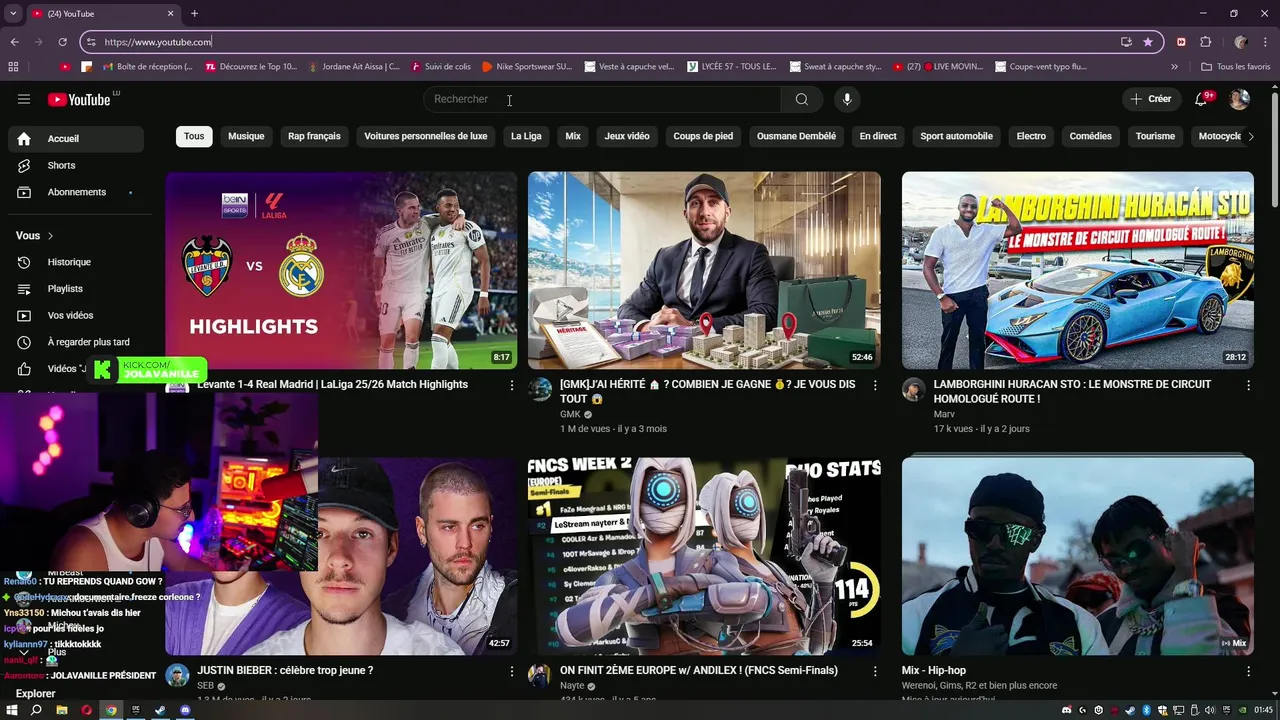This screenshot has width=1280, height=720.
Task: Select the Rap français filter chip
Action: tap(314, 136)
